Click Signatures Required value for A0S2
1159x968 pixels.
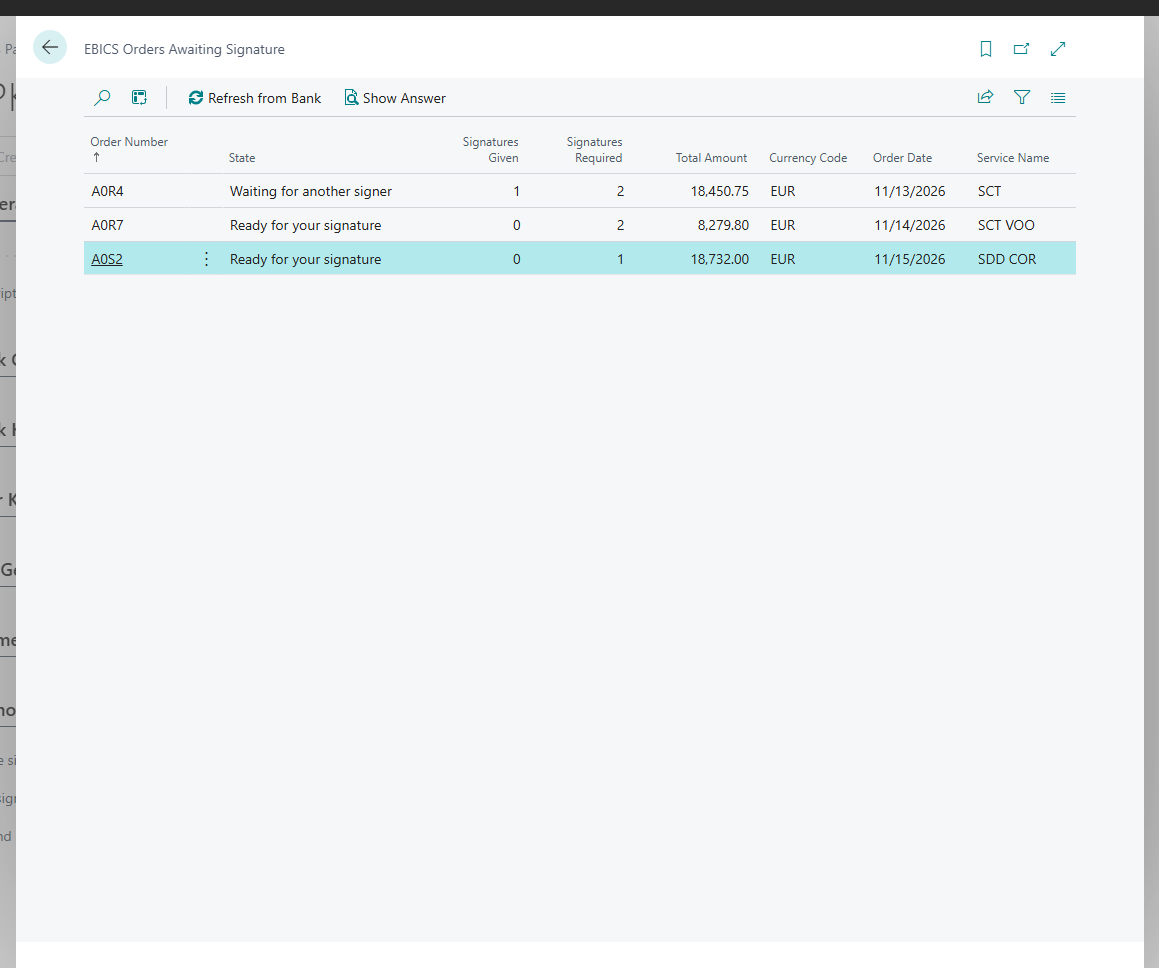click(x=620, y=259)
